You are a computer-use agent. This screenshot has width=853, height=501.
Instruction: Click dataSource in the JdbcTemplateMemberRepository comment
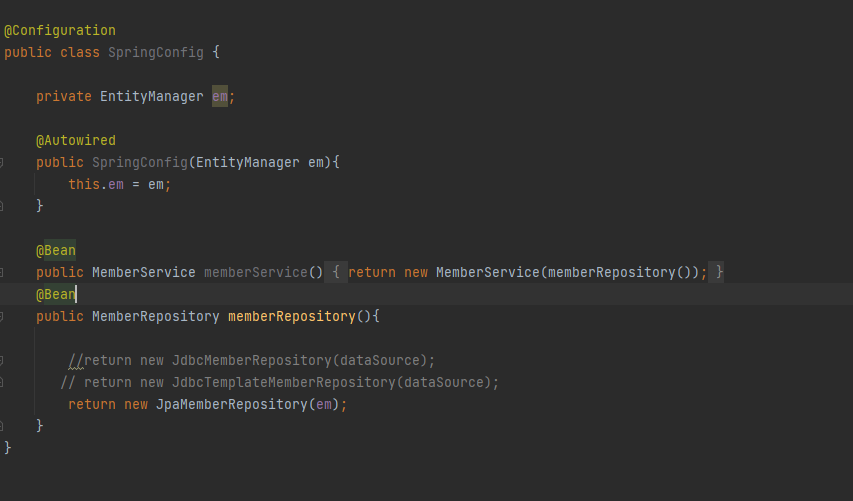pyautogui.click(x=443, y=382)
